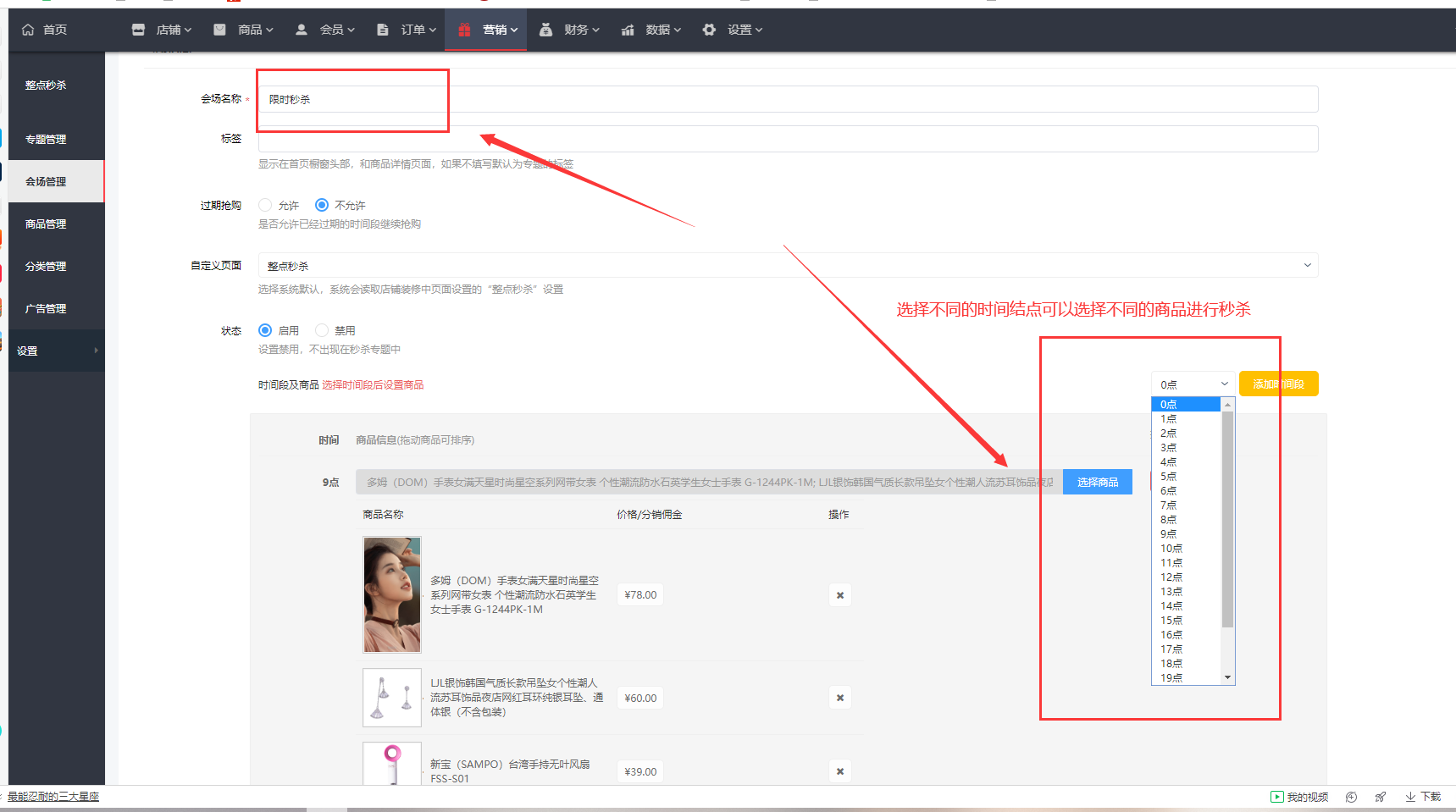This screenshot has width=1456, height=812.
Task: Remove the LJL银饰 earring product
Action: tap(840, 698)
